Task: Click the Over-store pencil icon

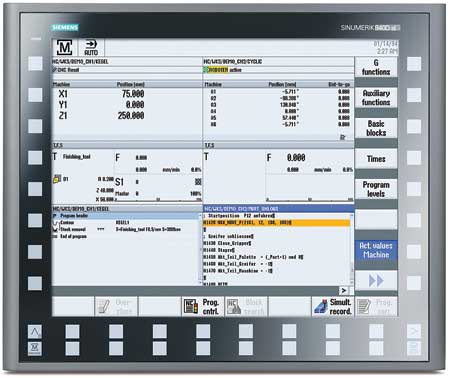Action: click(x=104, y=306)
